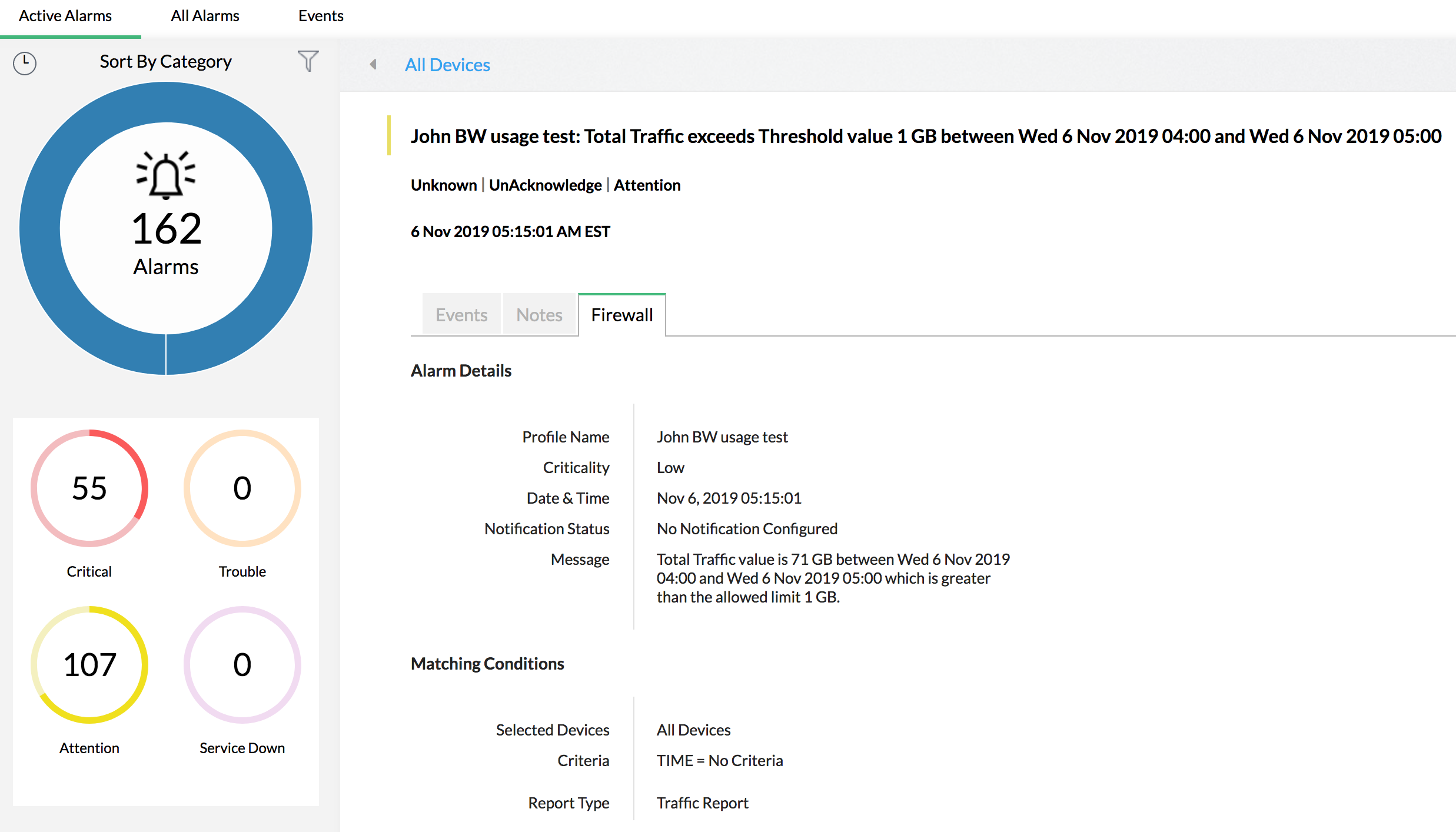Open the Sort By Category selector
Image resolution: width=1456 pixels, height=832 pixels.
165,61
